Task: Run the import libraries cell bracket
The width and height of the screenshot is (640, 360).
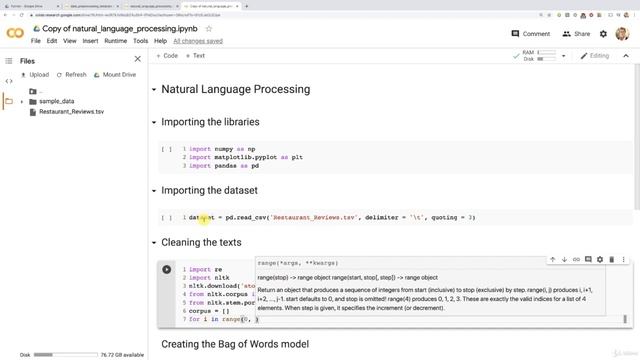Action: (167, 149)
